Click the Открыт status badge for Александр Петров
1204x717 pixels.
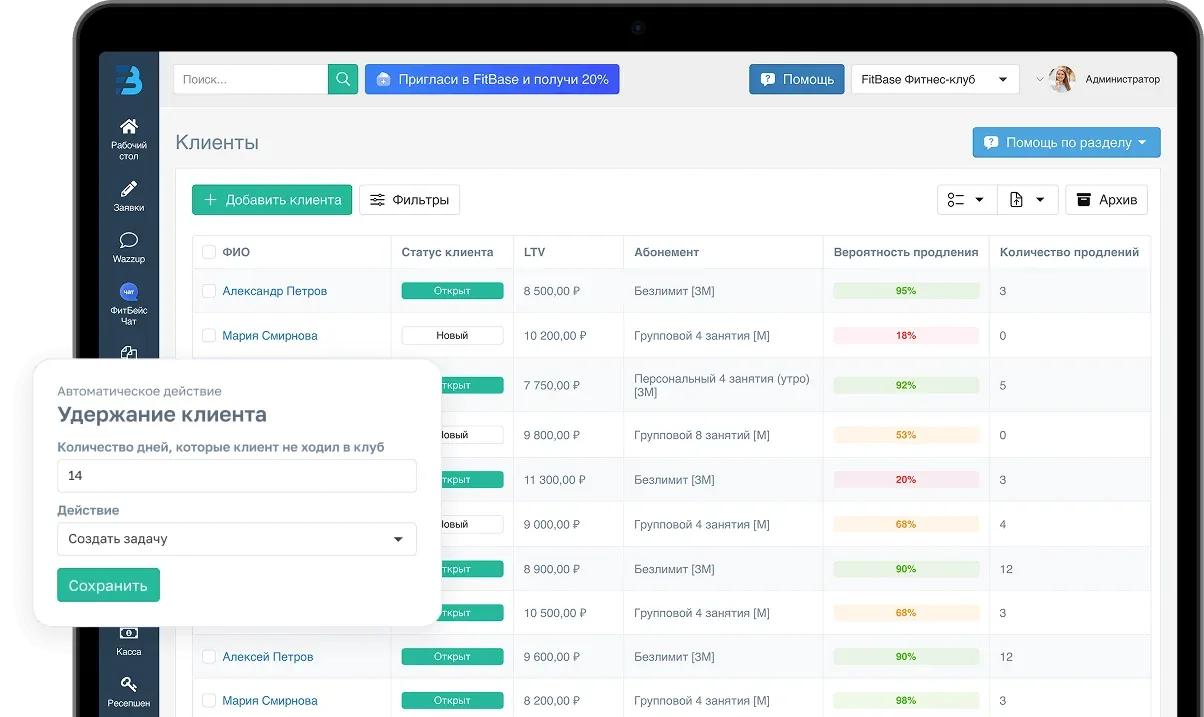point(452,291)
